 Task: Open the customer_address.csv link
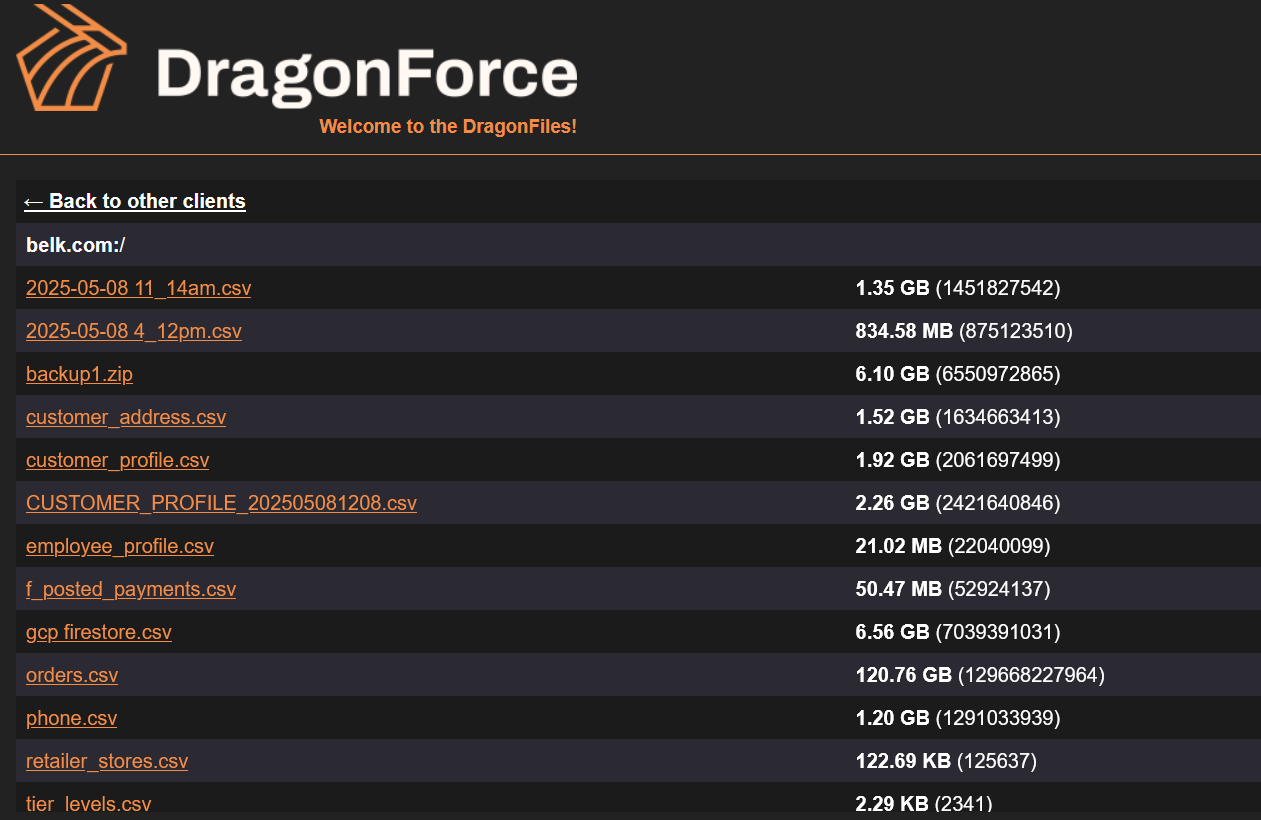[x=126, y=417]
